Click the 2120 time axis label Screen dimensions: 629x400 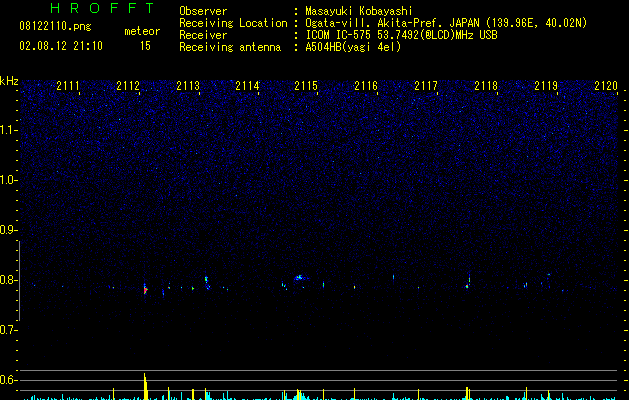[606, 86]
